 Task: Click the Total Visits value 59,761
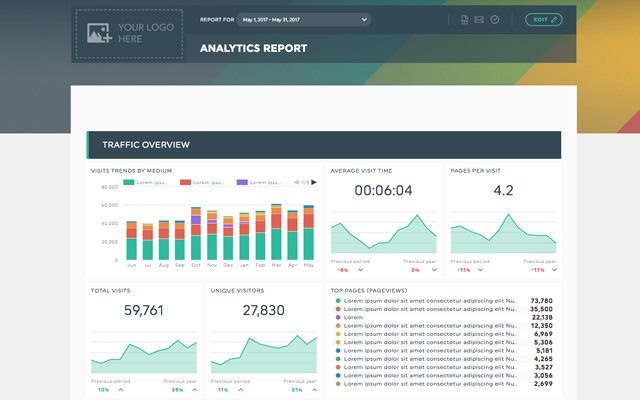(144, 310)
